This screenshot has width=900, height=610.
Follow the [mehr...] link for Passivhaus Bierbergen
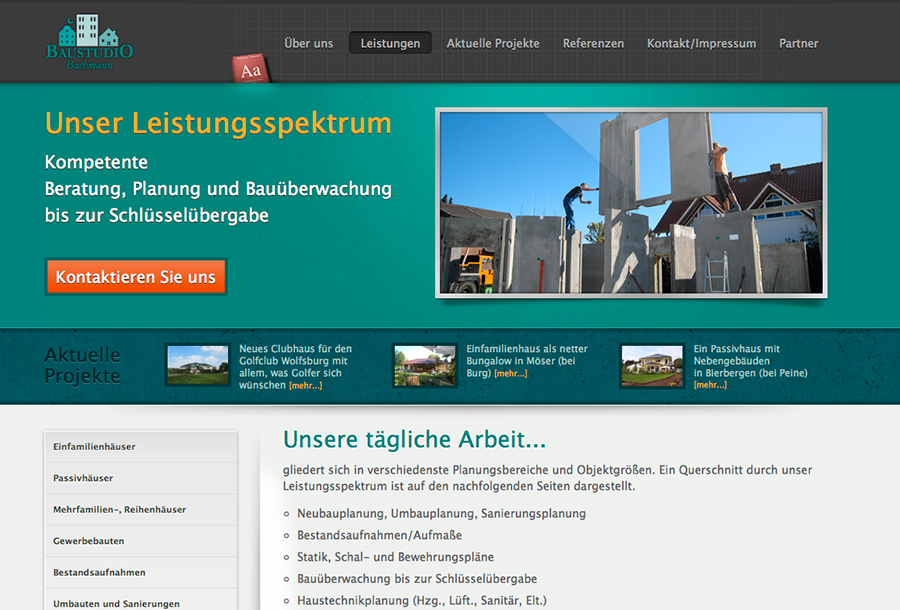(x=710, y=385)
